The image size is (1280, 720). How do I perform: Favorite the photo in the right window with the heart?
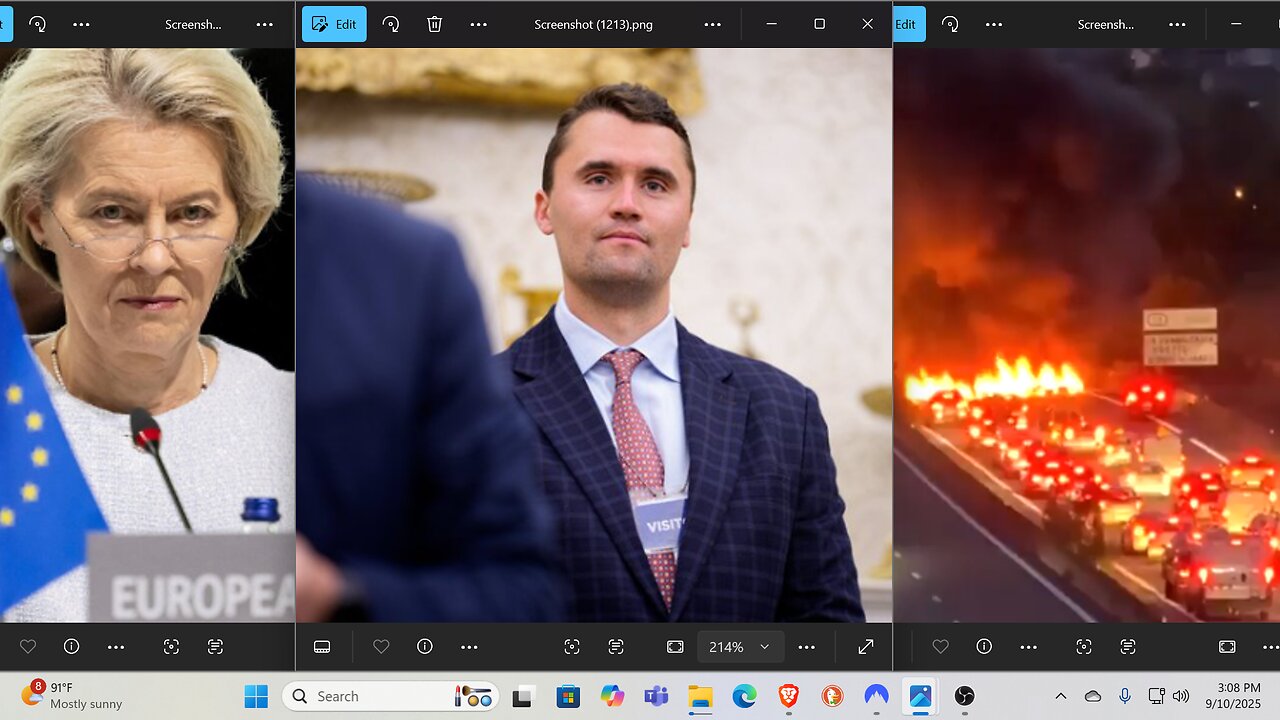click(940, 647)
